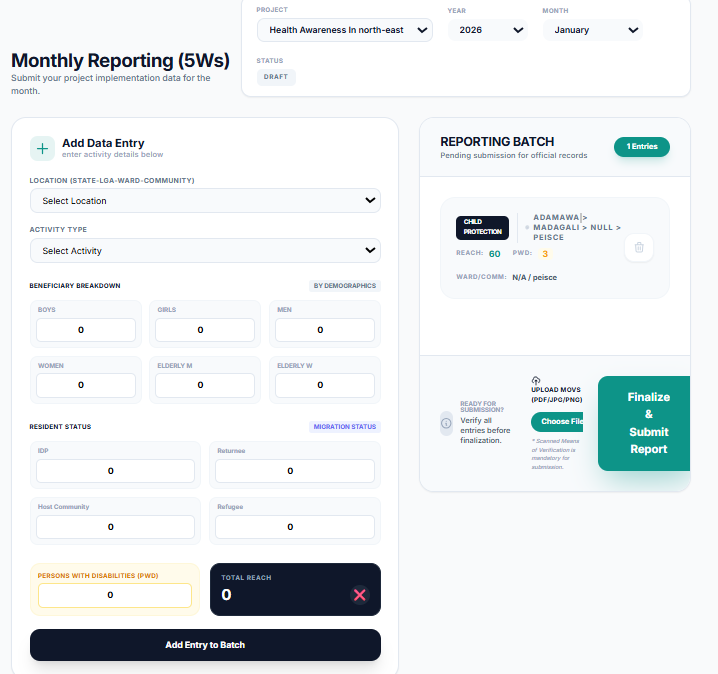Click Finalize & Submit Report button
Image resolution: width=718 pixels, height=674 pixels.
[x=644, y=423]
